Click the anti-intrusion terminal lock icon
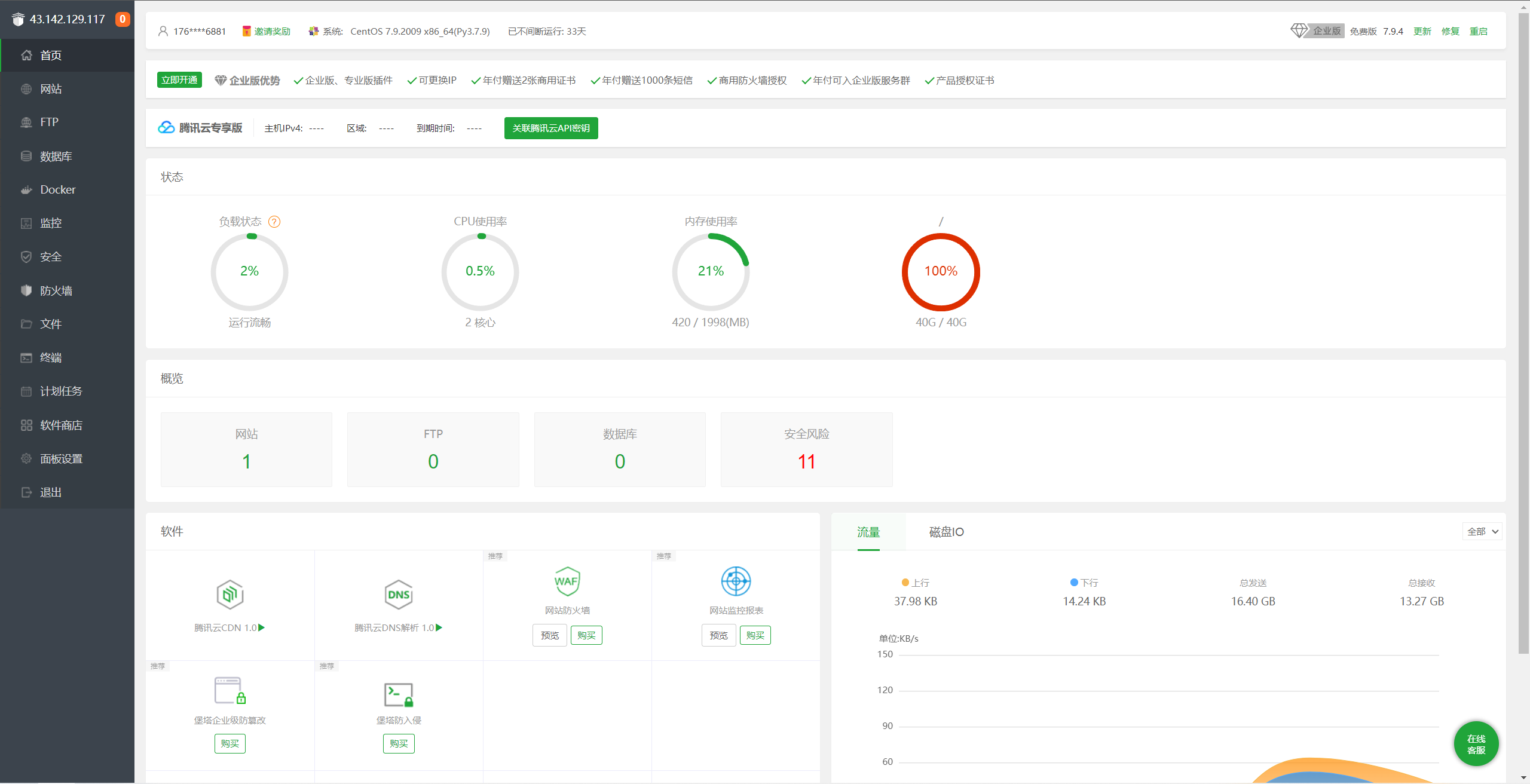The image size is (1530, 784). coord(399,694)
